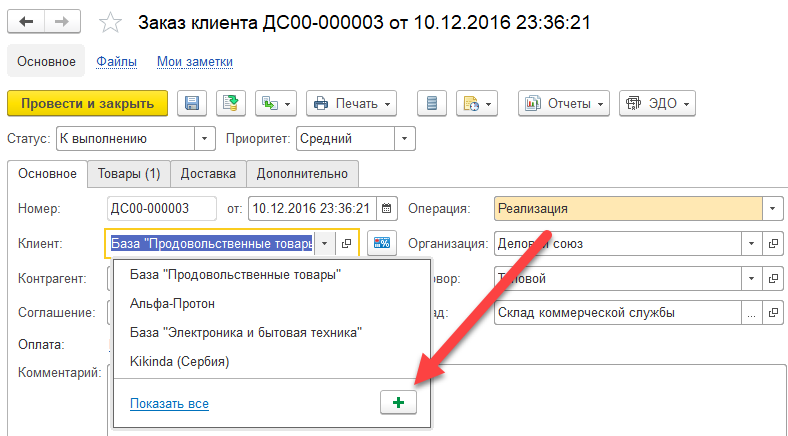Click the Показать все link
This screenshot has width=788, height=436.
[x=169, y=403]
